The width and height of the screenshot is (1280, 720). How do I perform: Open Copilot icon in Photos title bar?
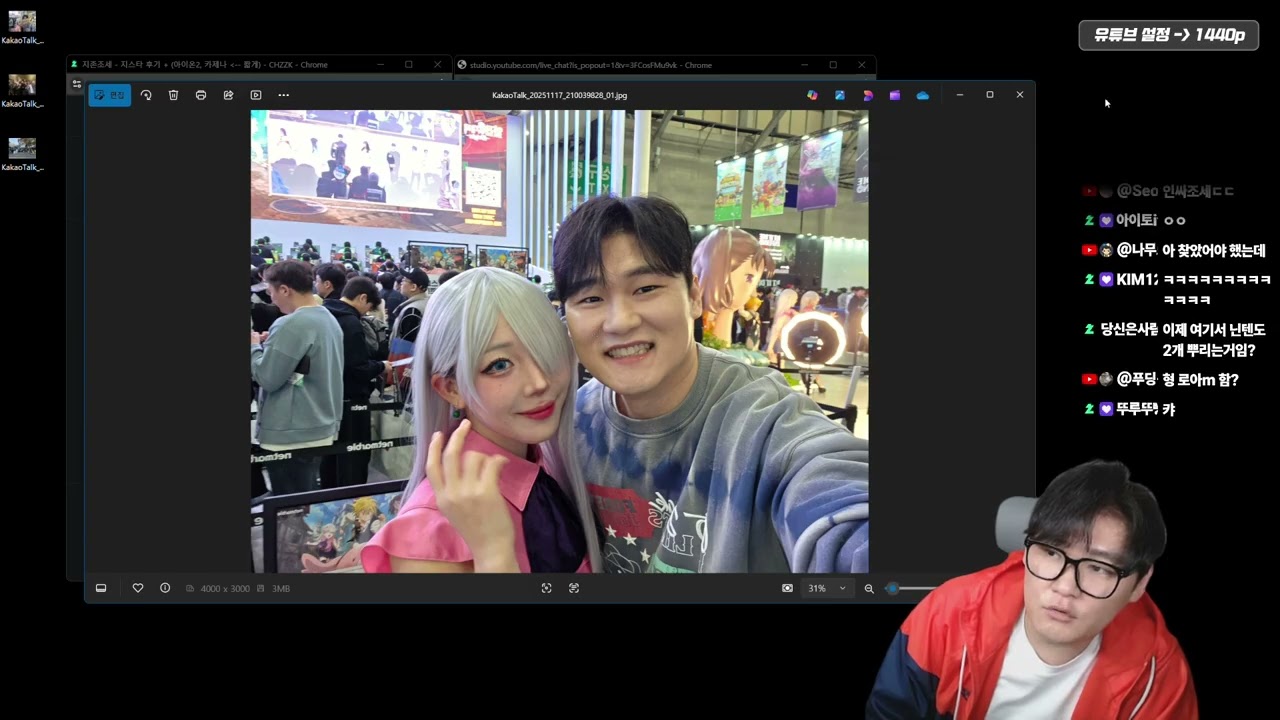click(812, 95)
